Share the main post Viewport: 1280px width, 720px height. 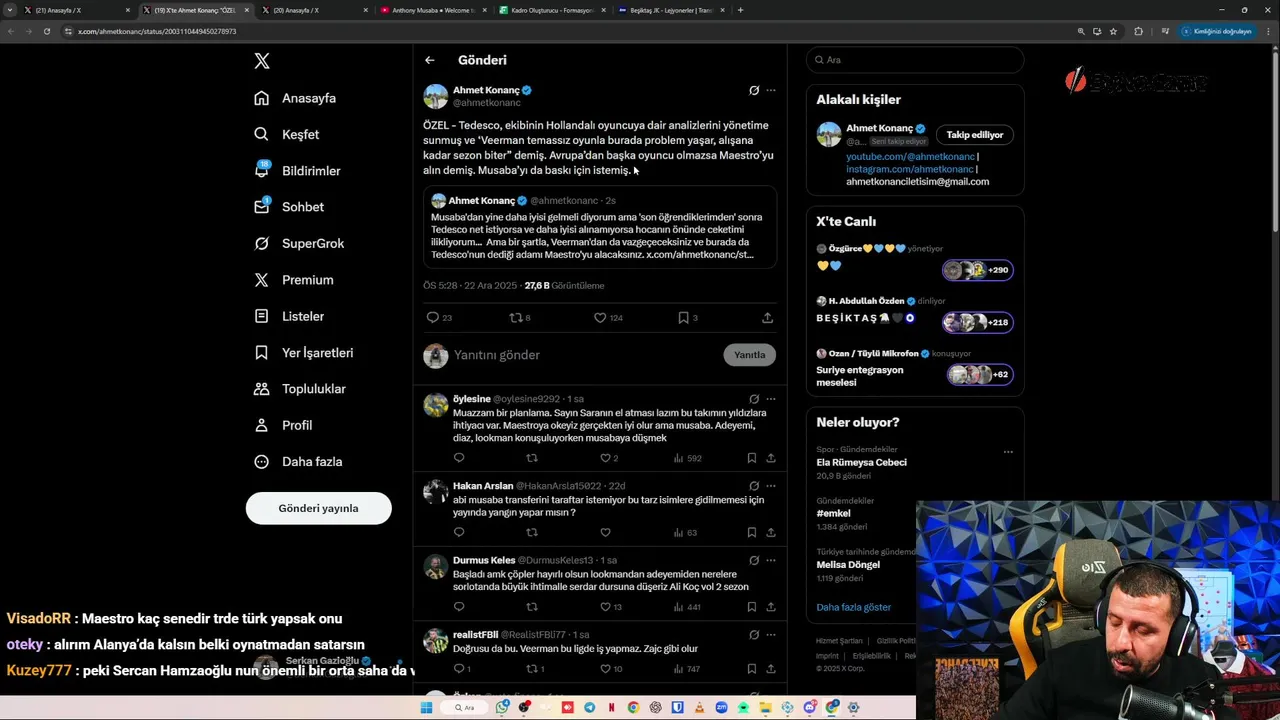pyautogui.click(x=767, y=317)
